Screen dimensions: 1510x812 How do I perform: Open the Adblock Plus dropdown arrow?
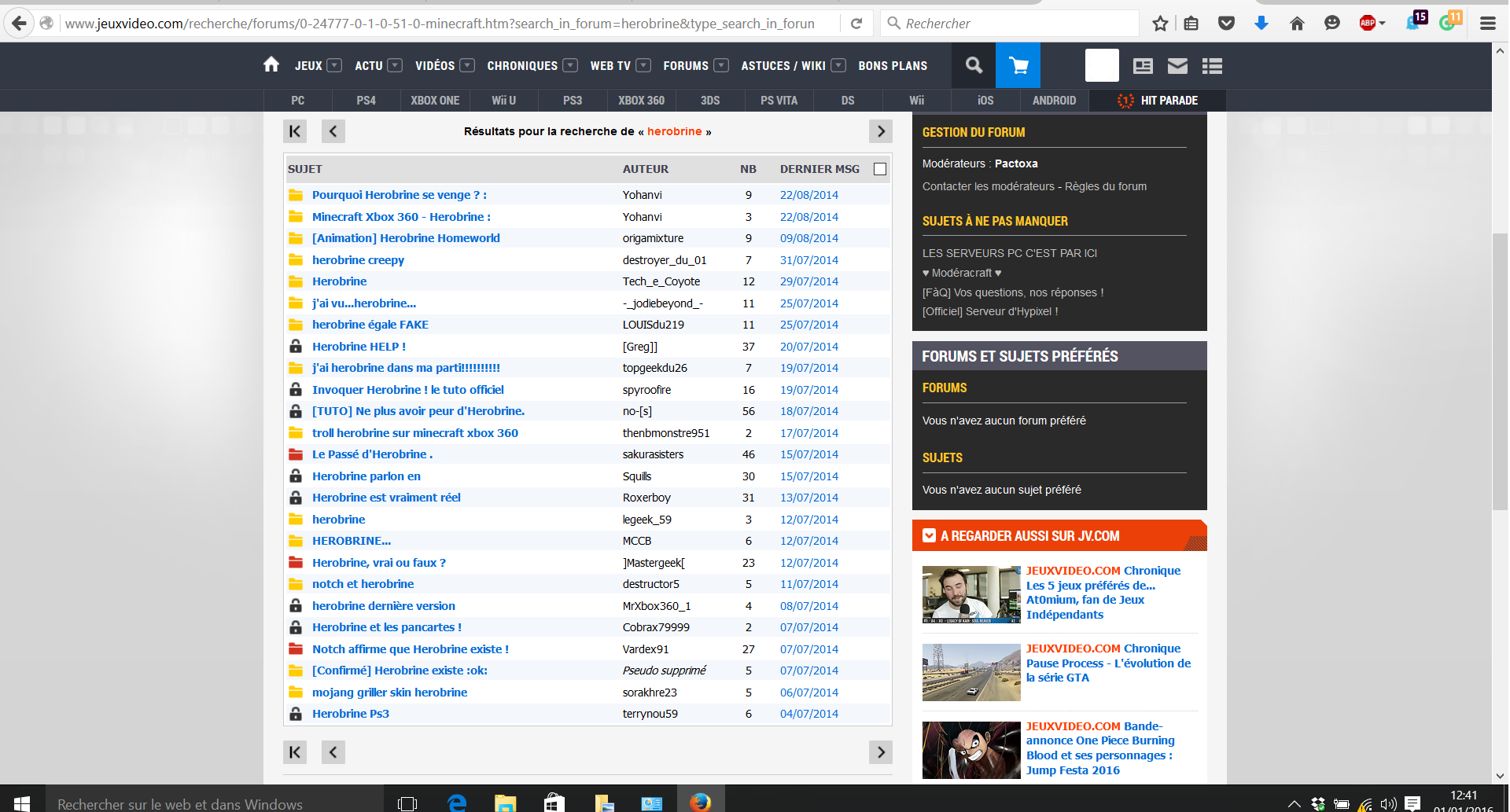[1383, 24]
